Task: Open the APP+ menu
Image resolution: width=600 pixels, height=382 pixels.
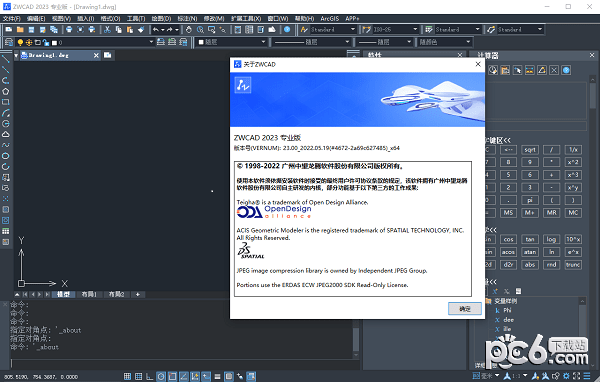Action: 352,18
